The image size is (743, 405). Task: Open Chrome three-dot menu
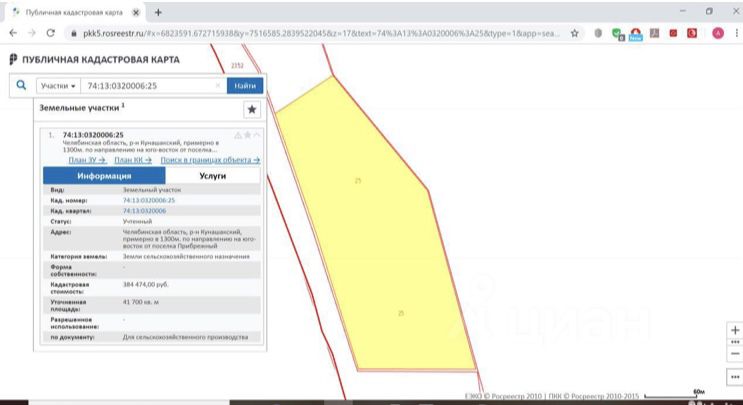[x=737, y=33]
